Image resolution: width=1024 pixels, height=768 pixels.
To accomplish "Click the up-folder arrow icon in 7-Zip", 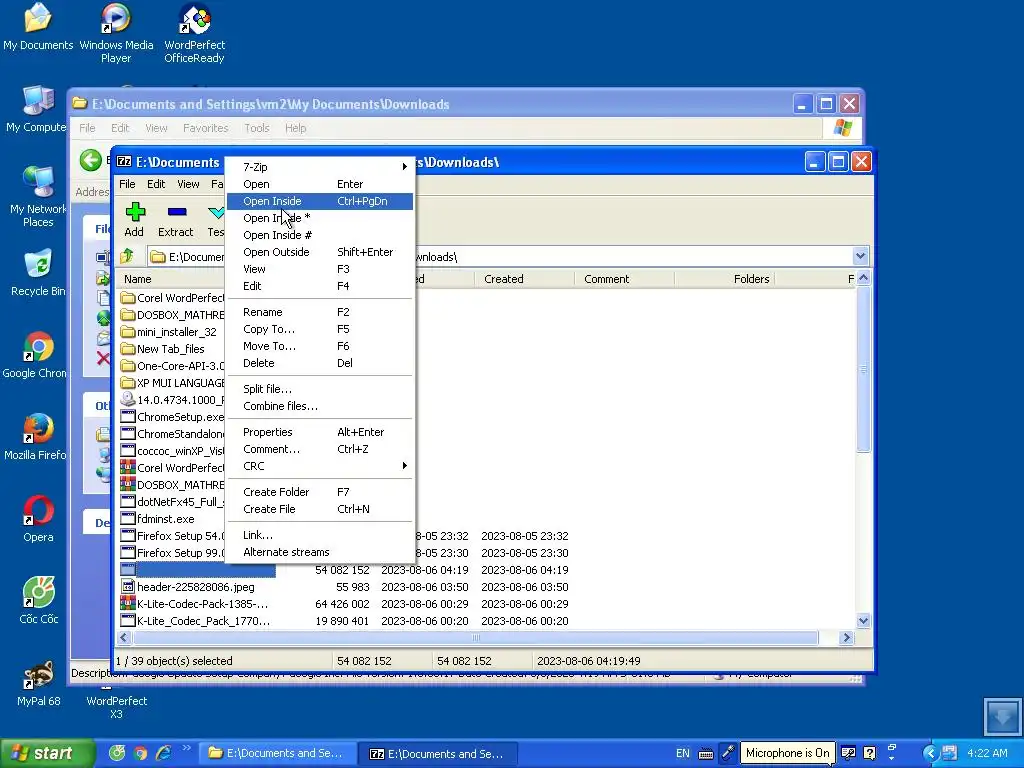I will [127, 256].
